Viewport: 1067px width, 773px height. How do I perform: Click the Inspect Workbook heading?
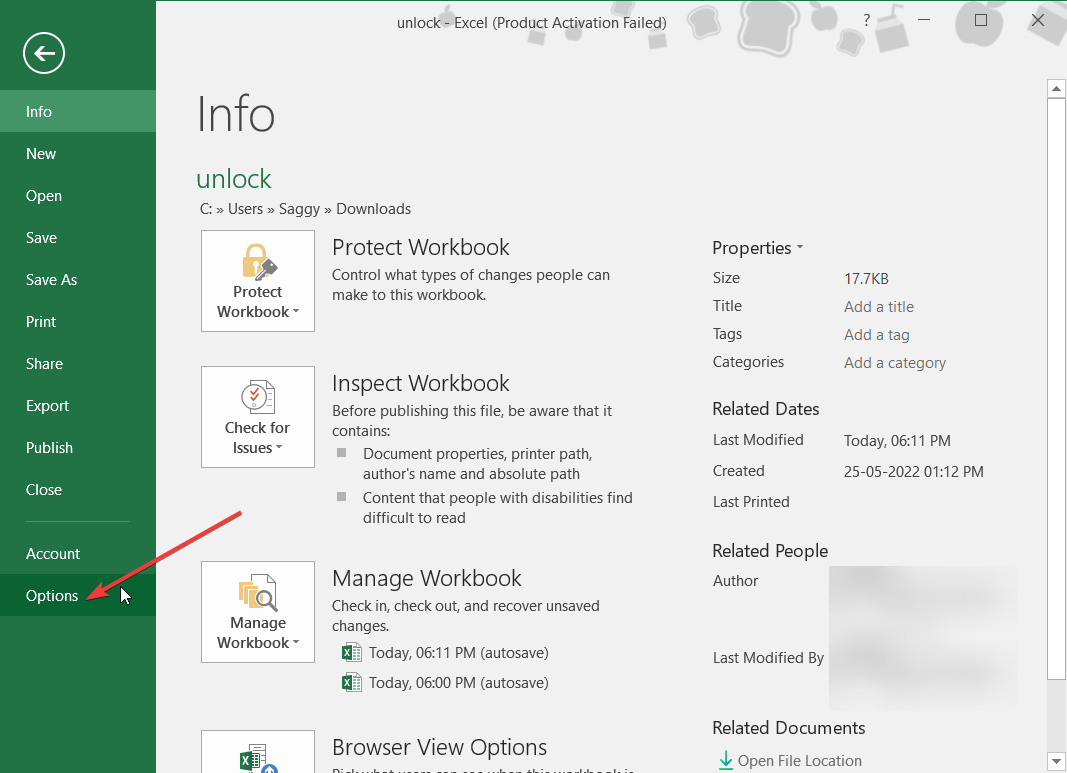421,383
